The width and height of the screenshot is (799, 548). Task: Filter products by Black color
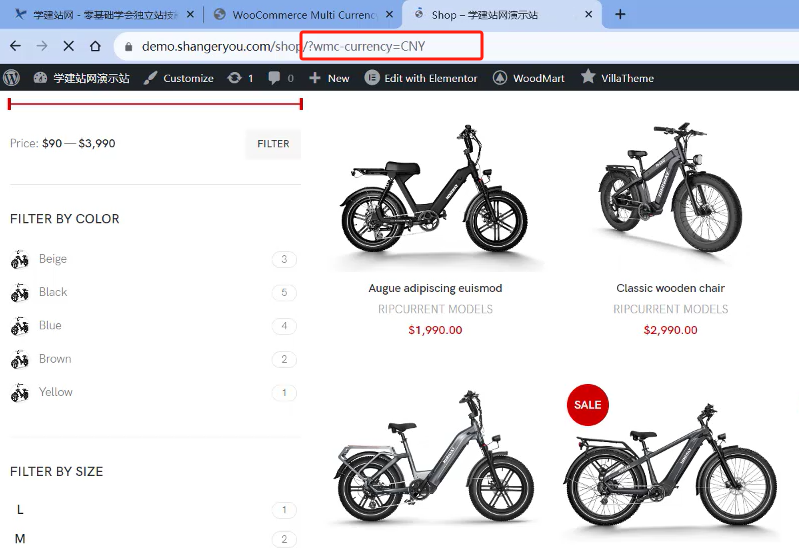point(53,292)
